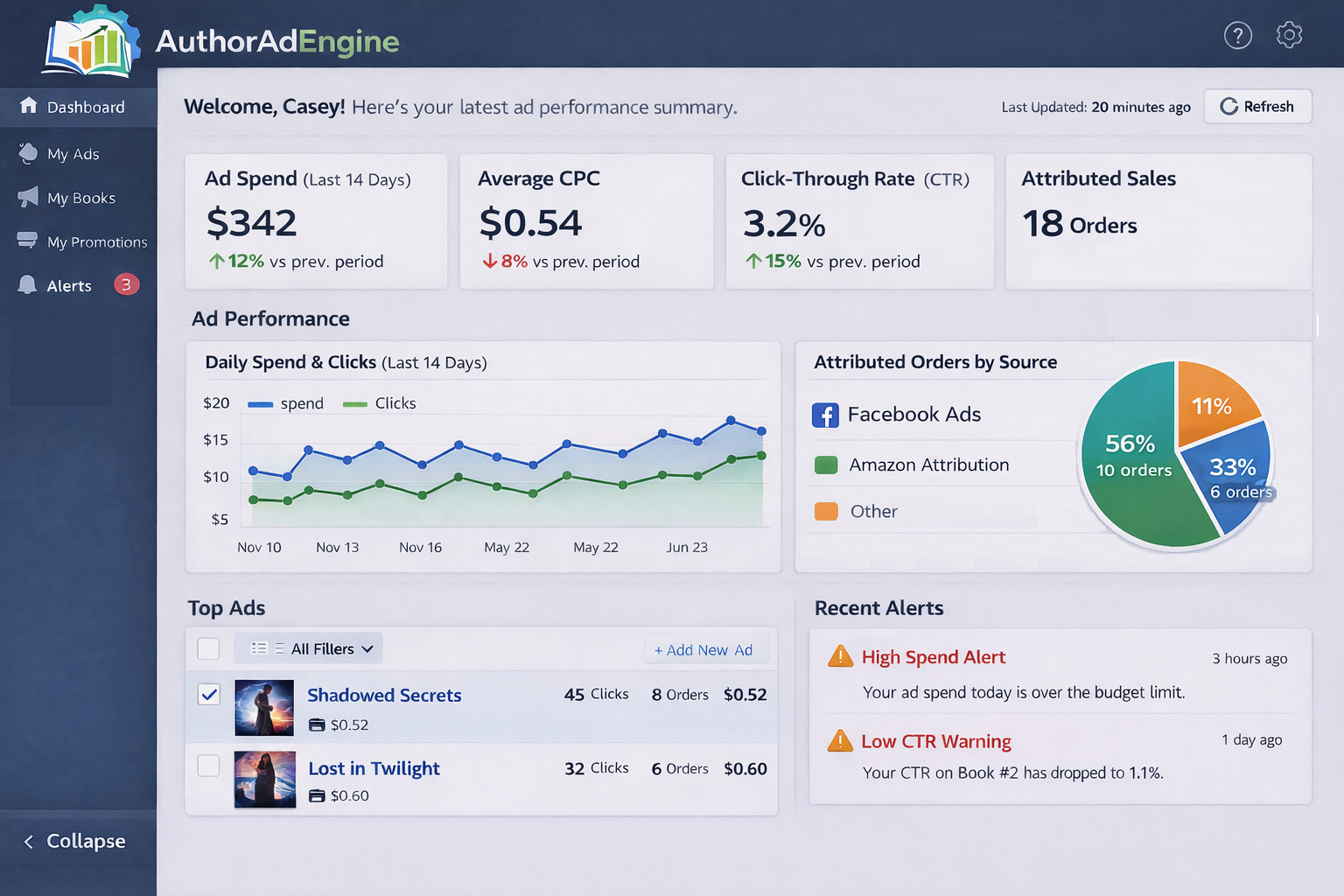Add a new ad with Add New Ad

coord(706,649)
